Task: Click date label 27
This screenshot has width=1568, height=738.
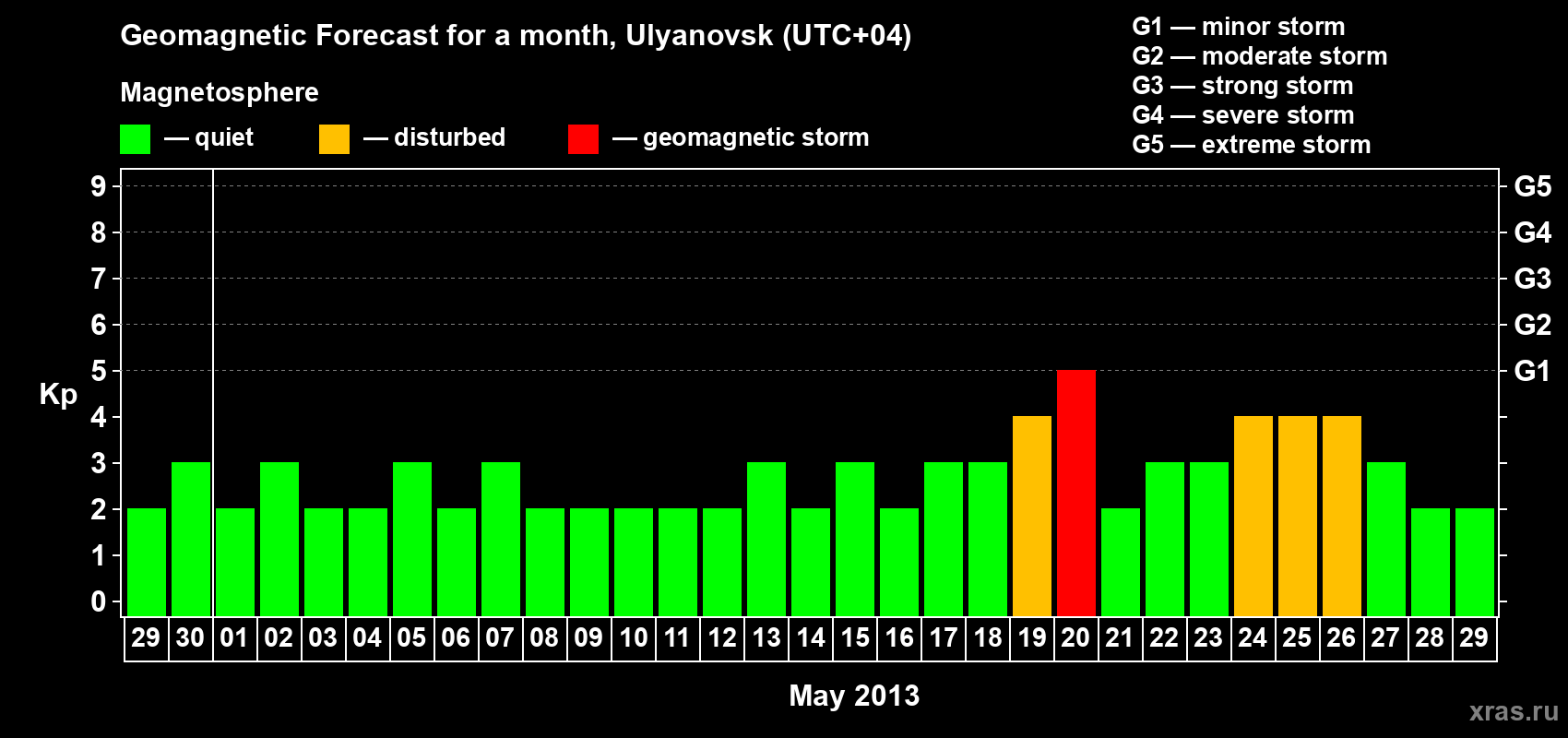Action: [1385, 638]
